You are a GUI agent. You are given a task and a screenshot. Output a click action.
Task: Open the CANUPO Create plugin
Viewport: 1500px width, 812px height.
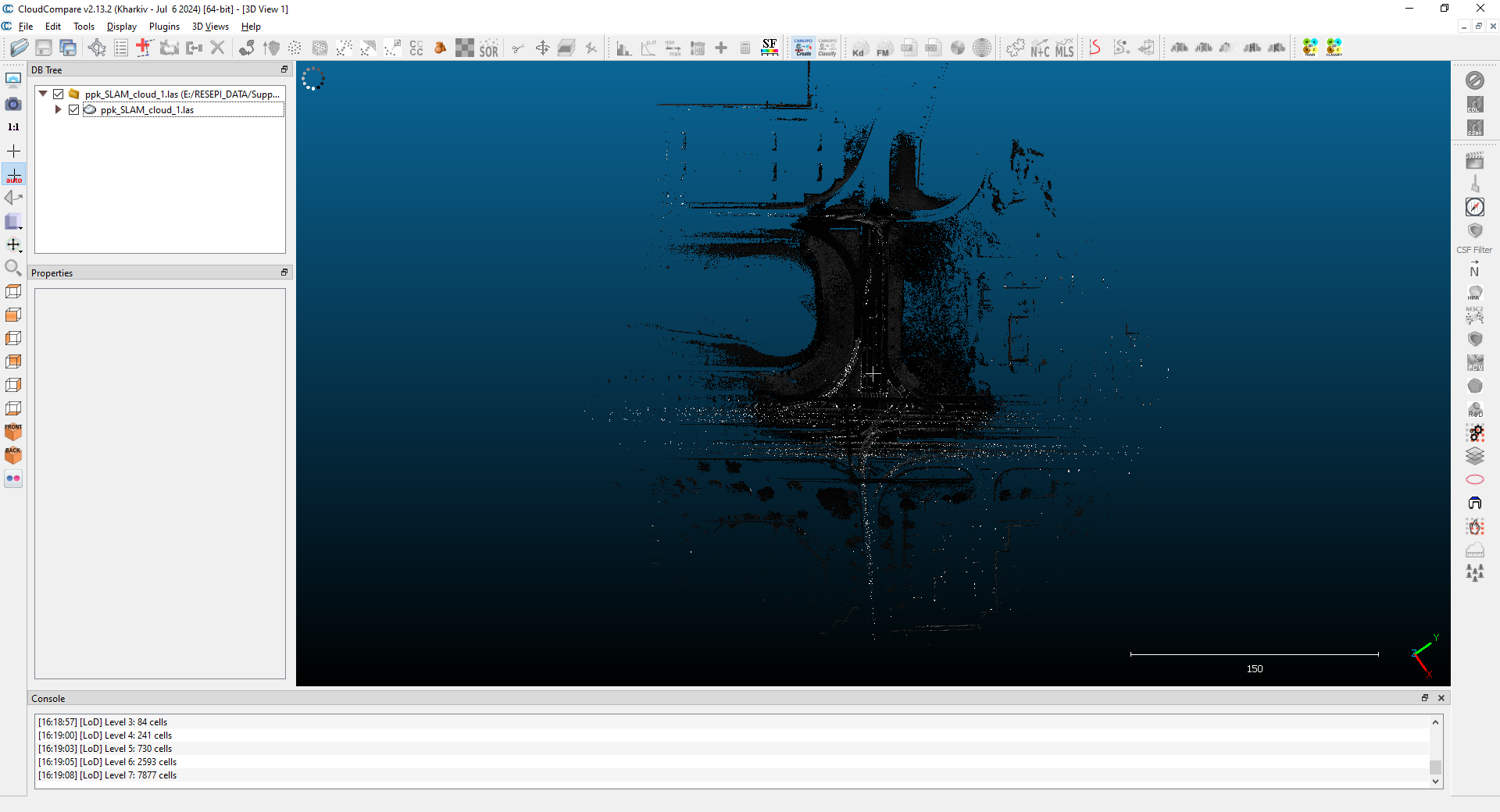(803, 48)
